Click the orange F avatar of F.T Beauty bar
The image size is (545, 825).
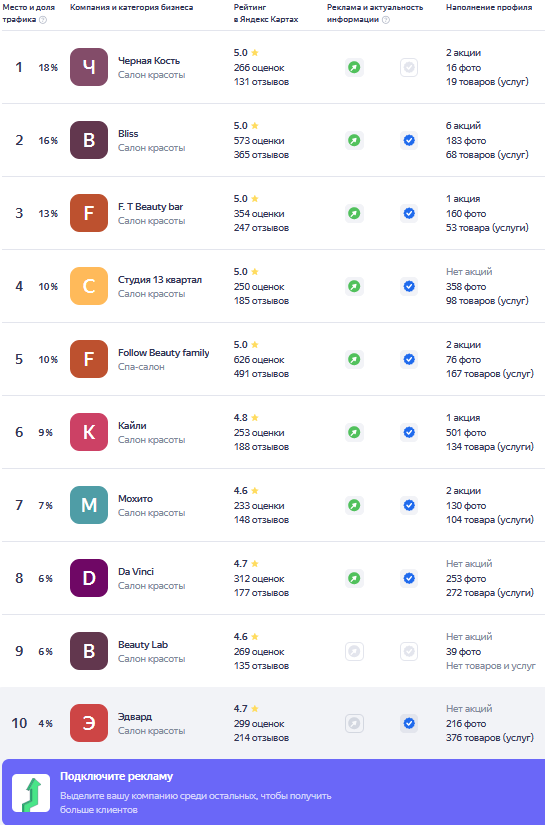pyautogui.click(x=89, y=213)
